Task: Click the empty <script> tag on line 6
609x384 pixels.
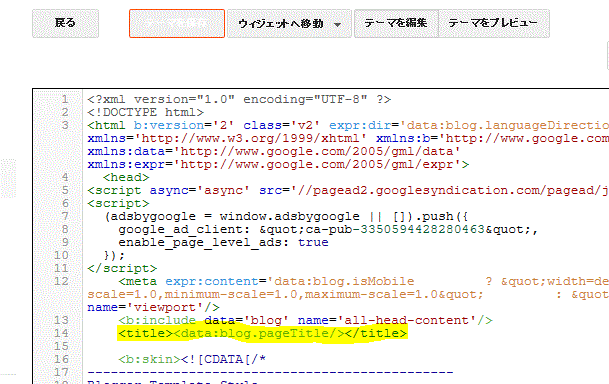Action: [118, 203]
